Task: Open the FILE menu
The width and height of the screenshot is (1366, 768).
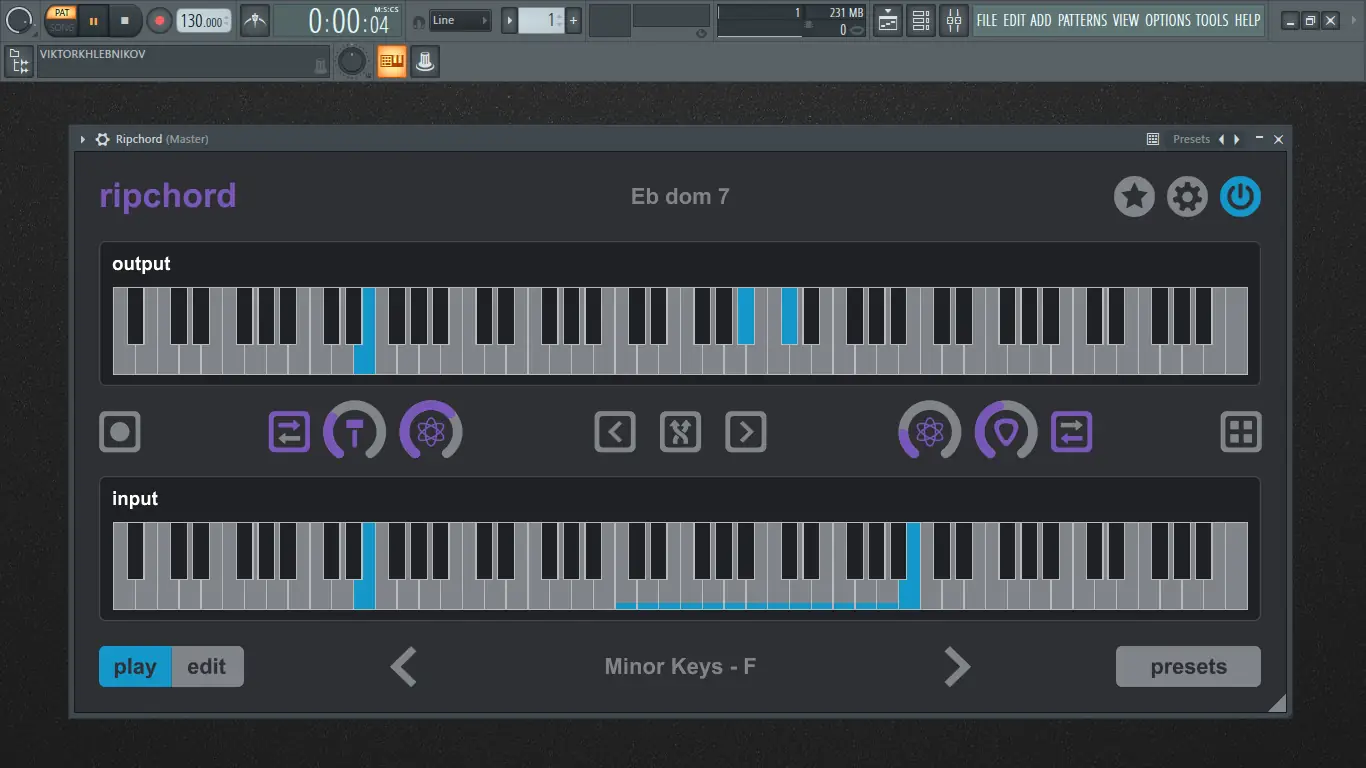Action: coord(987,20)
